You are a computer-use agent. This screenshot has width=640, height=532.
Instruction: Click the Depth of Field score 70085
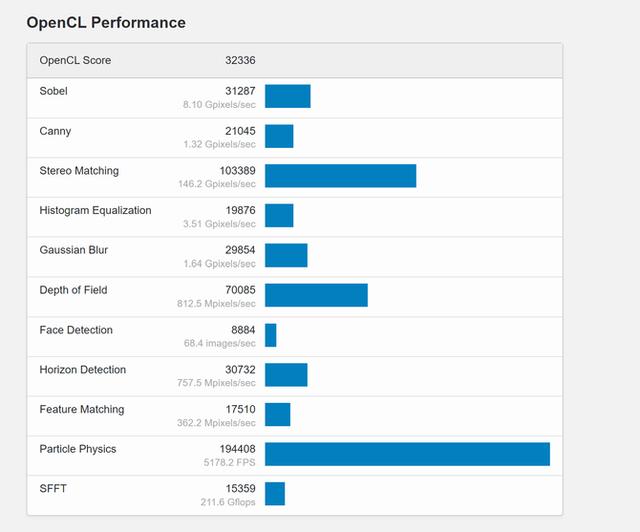[240, 289]
